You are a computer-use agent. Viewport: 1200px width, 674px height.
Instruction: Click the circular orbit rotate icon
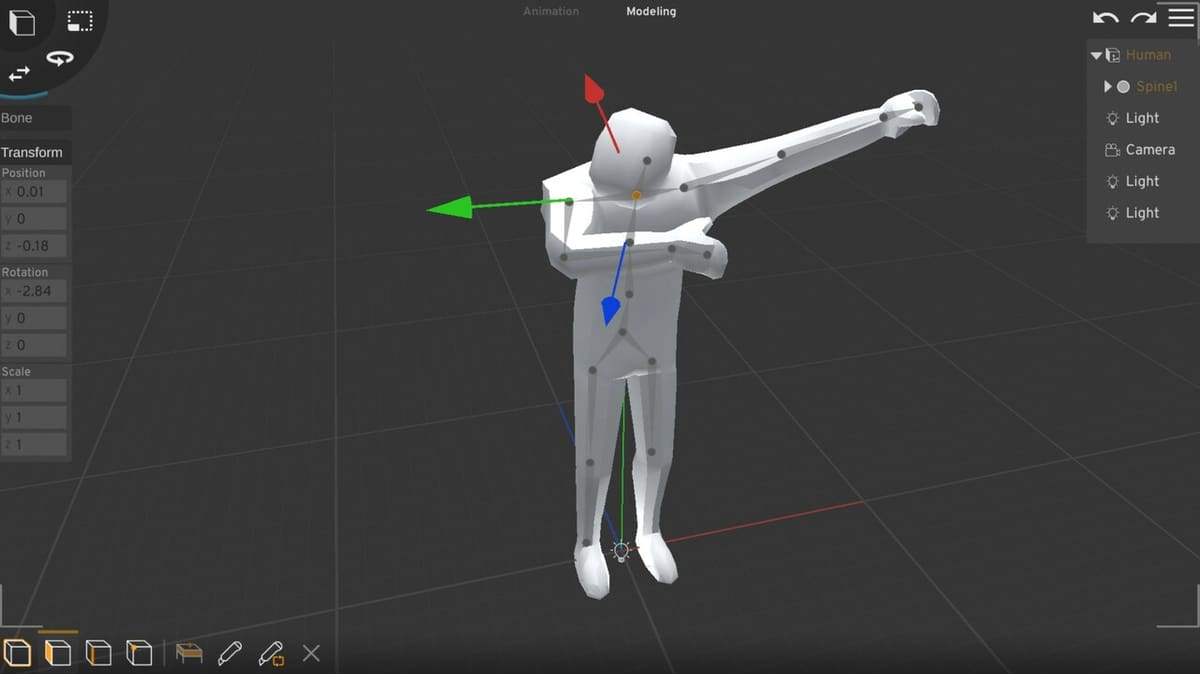coord(60,59)
